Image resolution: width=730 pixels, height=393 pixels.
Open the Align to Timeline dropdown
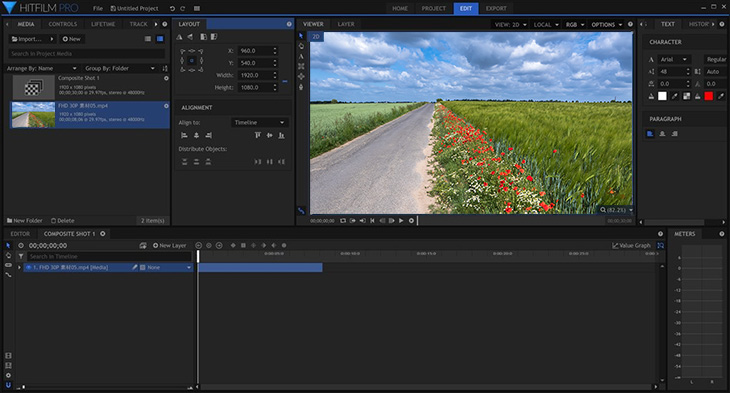coord(259,122)
